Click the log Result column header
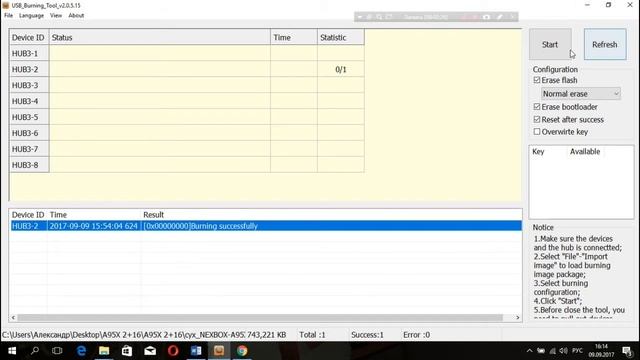Screen dimensions: 640x360 coord(153,215)
